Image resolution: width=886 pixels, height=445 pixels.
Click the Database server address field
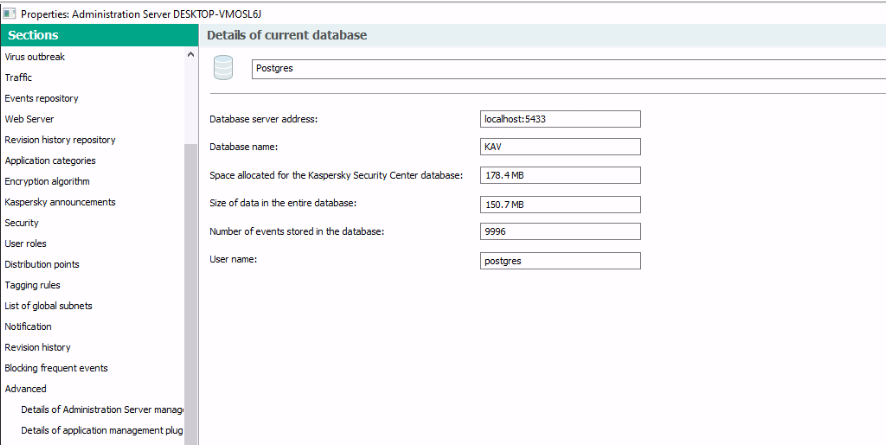560,119
